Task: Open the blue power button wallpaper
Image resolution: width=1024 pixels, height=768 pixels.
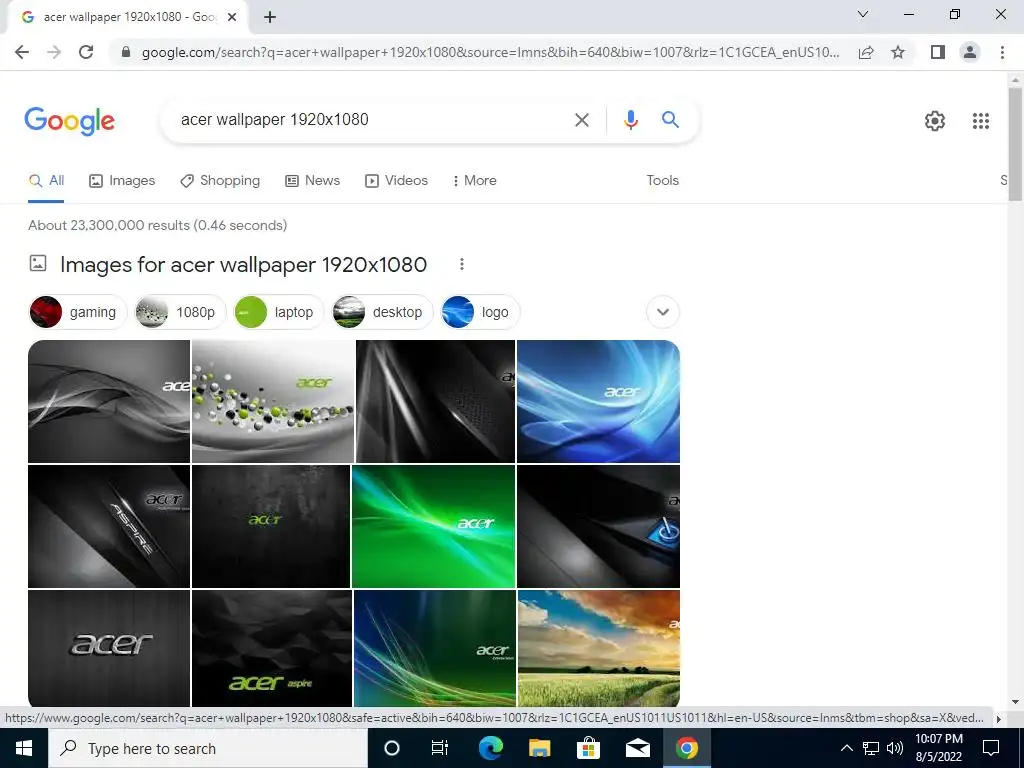Action: (598, 526)
